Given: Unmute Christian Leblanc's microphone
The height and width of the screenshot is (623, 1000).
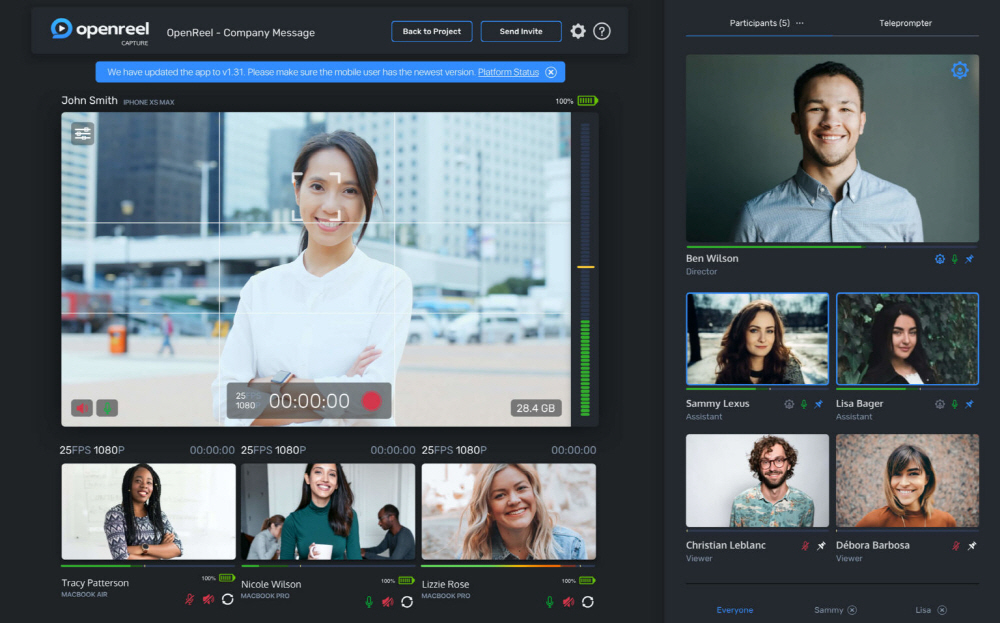Looking at the screenshot, I should [805, 546].
